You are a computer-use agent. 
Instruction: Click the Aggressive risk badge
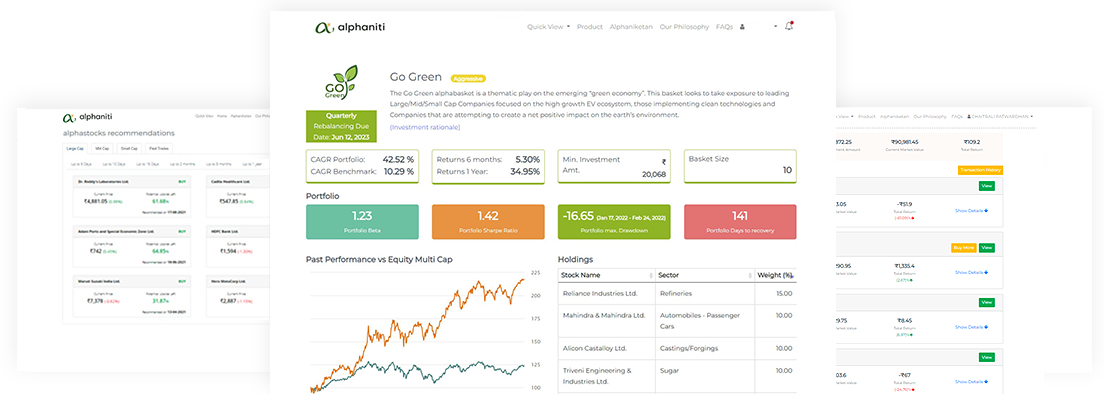[x=468, y=78]
